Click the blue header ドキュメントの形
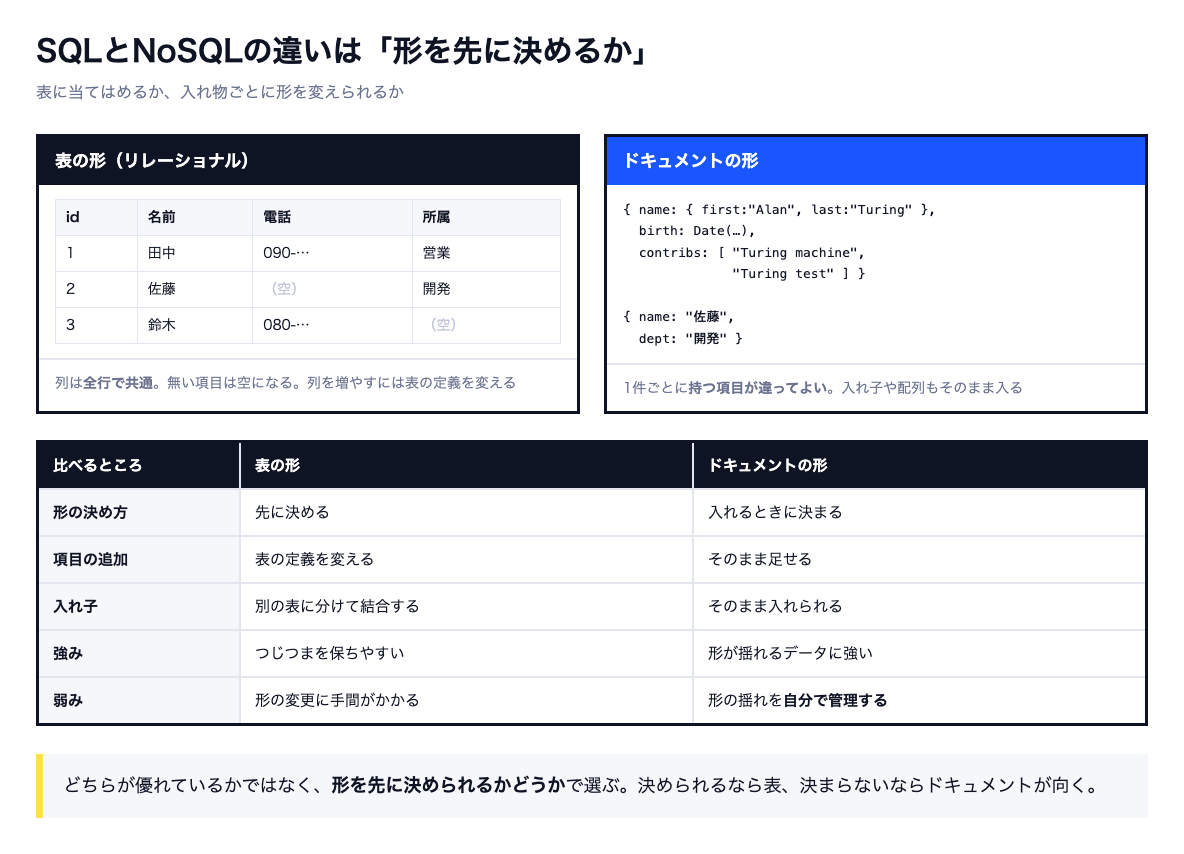 pyautogui.click(x=876, y=161)
